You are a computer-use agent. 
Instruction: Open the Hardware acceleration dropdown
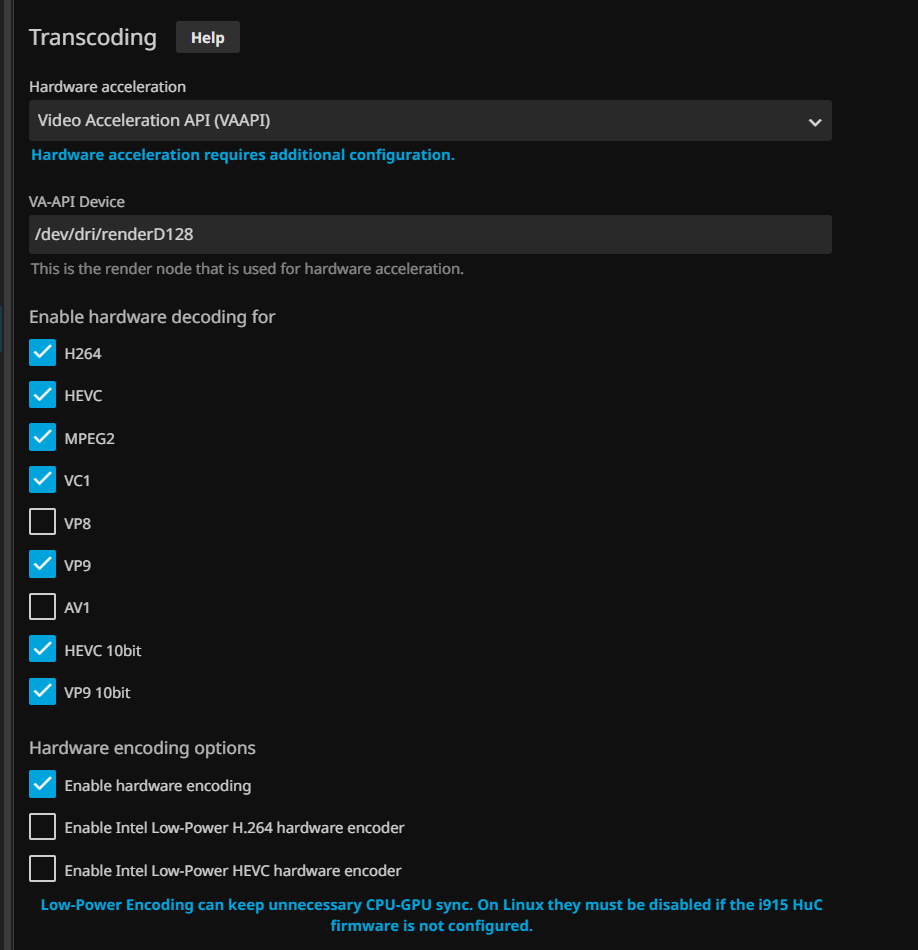coord(430,121)
